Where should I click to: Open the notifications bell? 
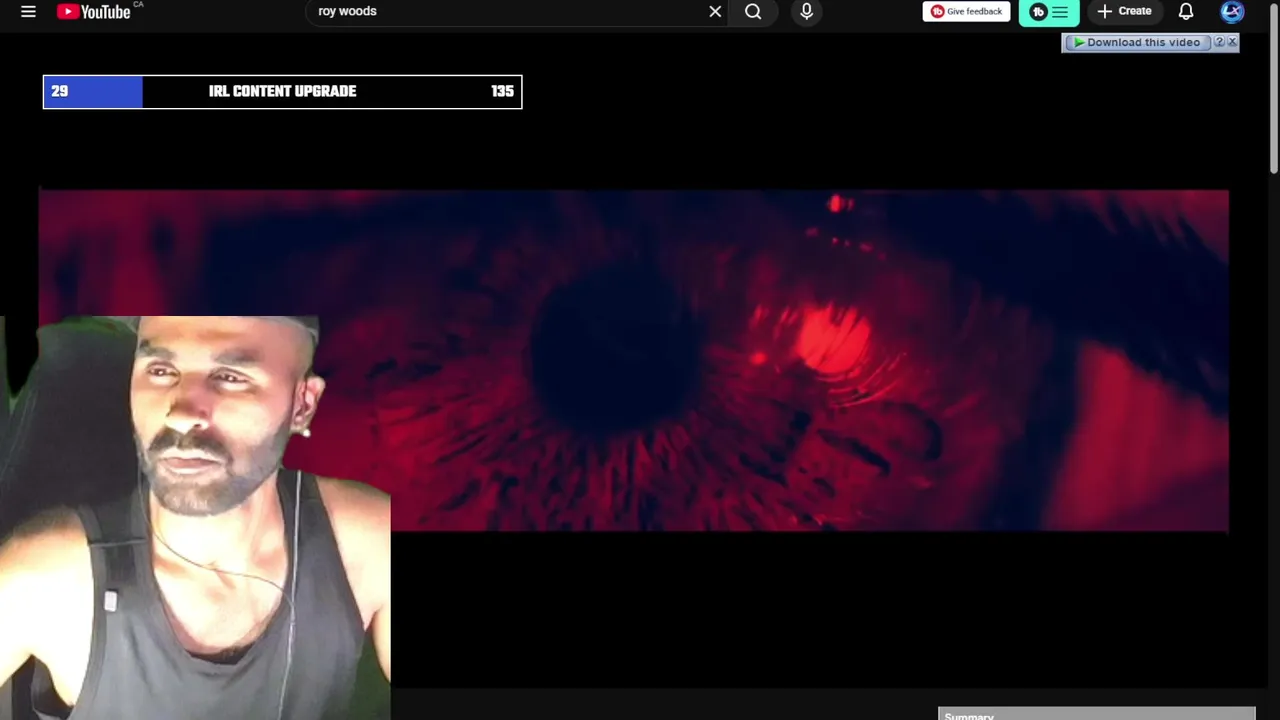click(1185, 12)
